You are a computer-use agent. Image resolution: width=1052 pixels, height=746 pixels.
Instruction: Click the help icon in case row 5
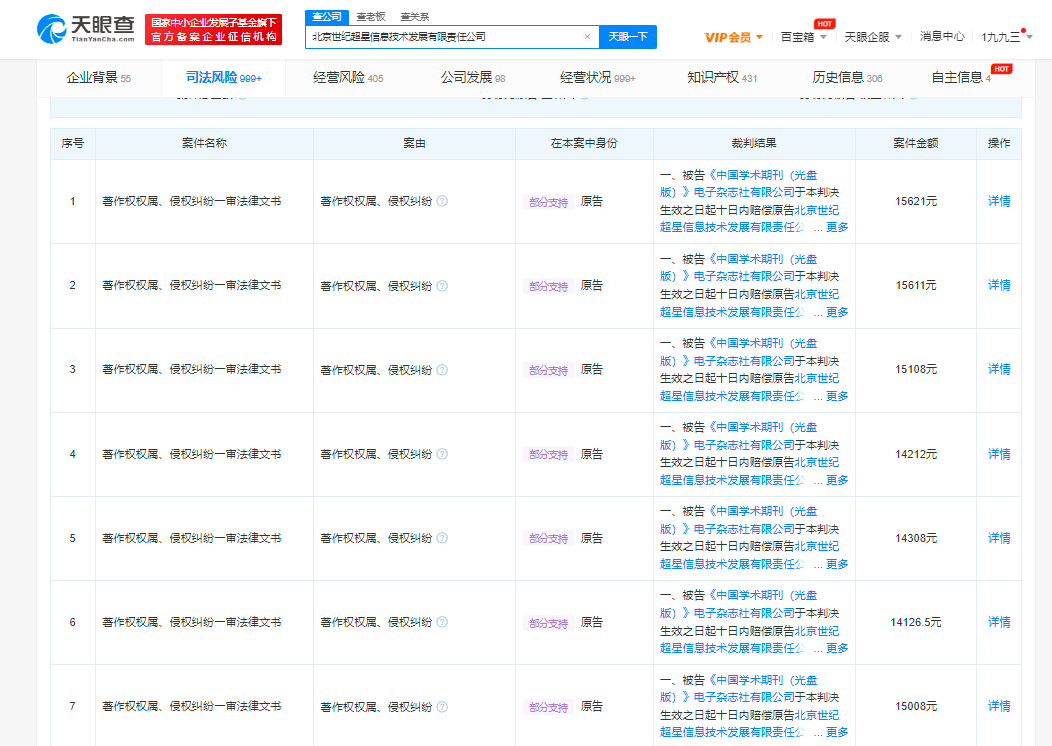[x=442, y=538]
